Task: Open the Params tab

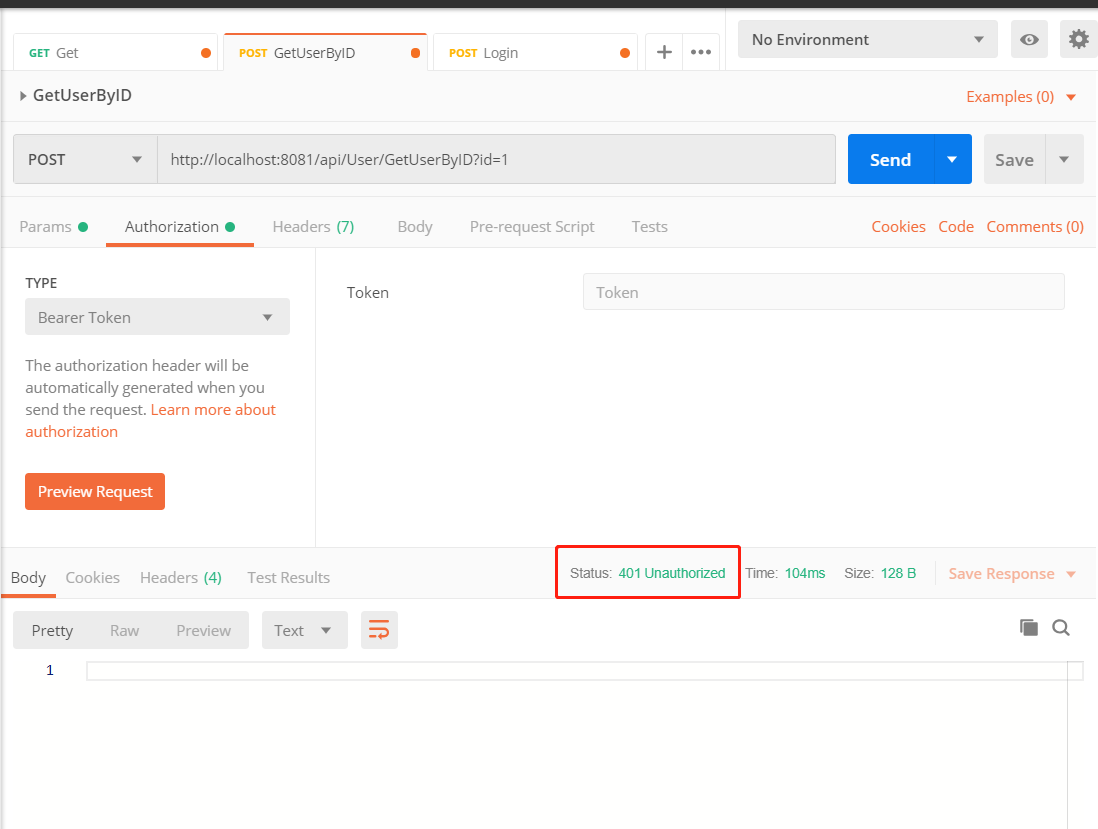Action: [53, 227]
